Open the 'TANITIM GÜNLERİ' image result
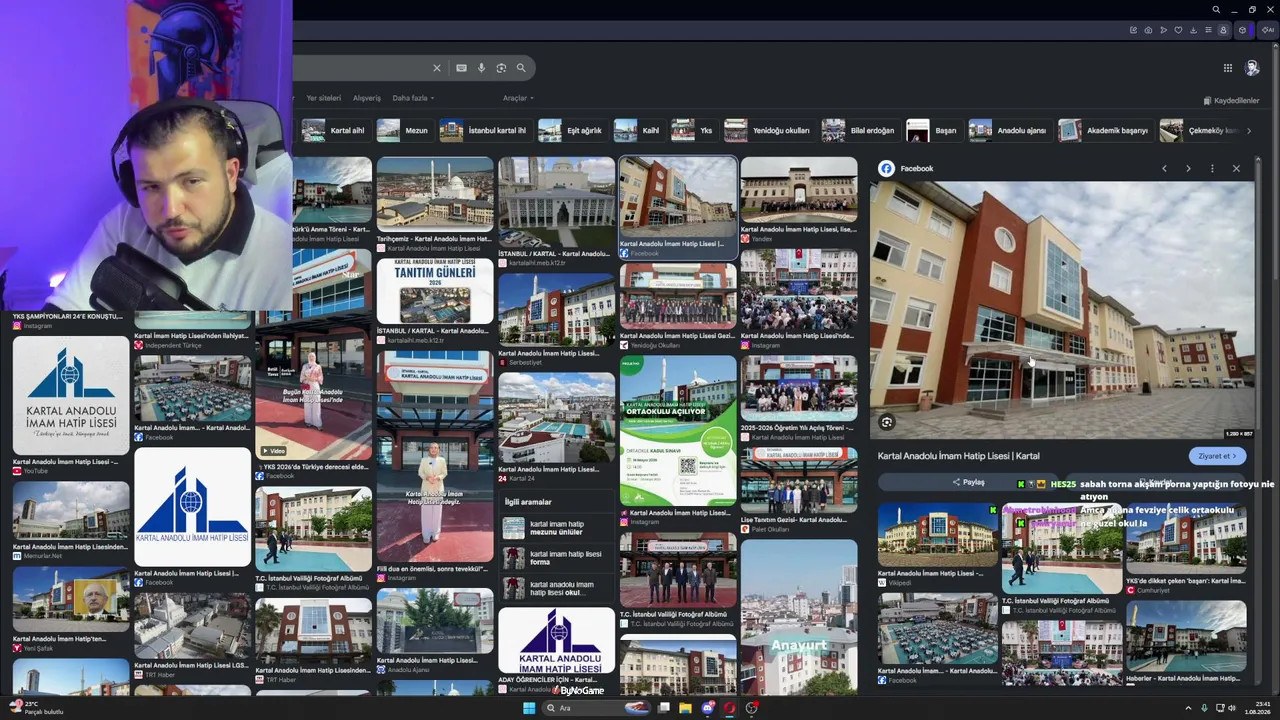This screenshot has height=720, width=1280. coord(435,291)
